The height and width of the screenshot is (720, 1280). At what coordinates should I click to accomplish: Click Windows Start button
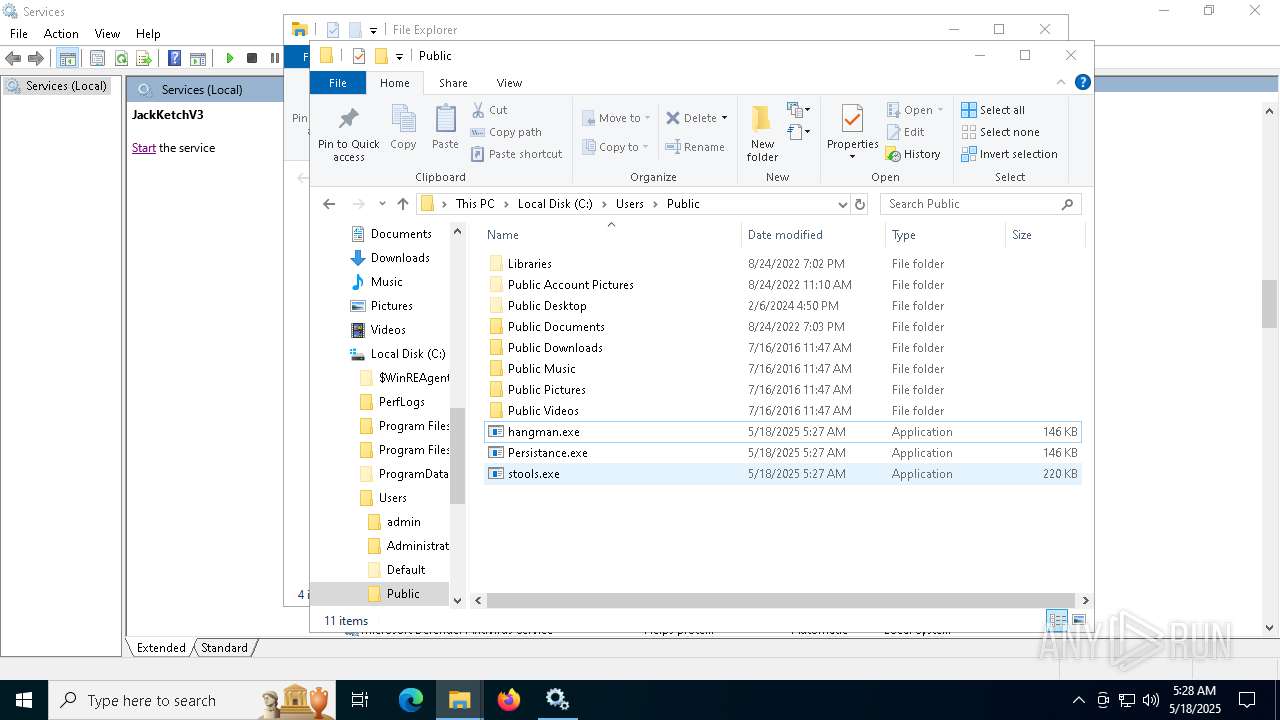point(24,700)
